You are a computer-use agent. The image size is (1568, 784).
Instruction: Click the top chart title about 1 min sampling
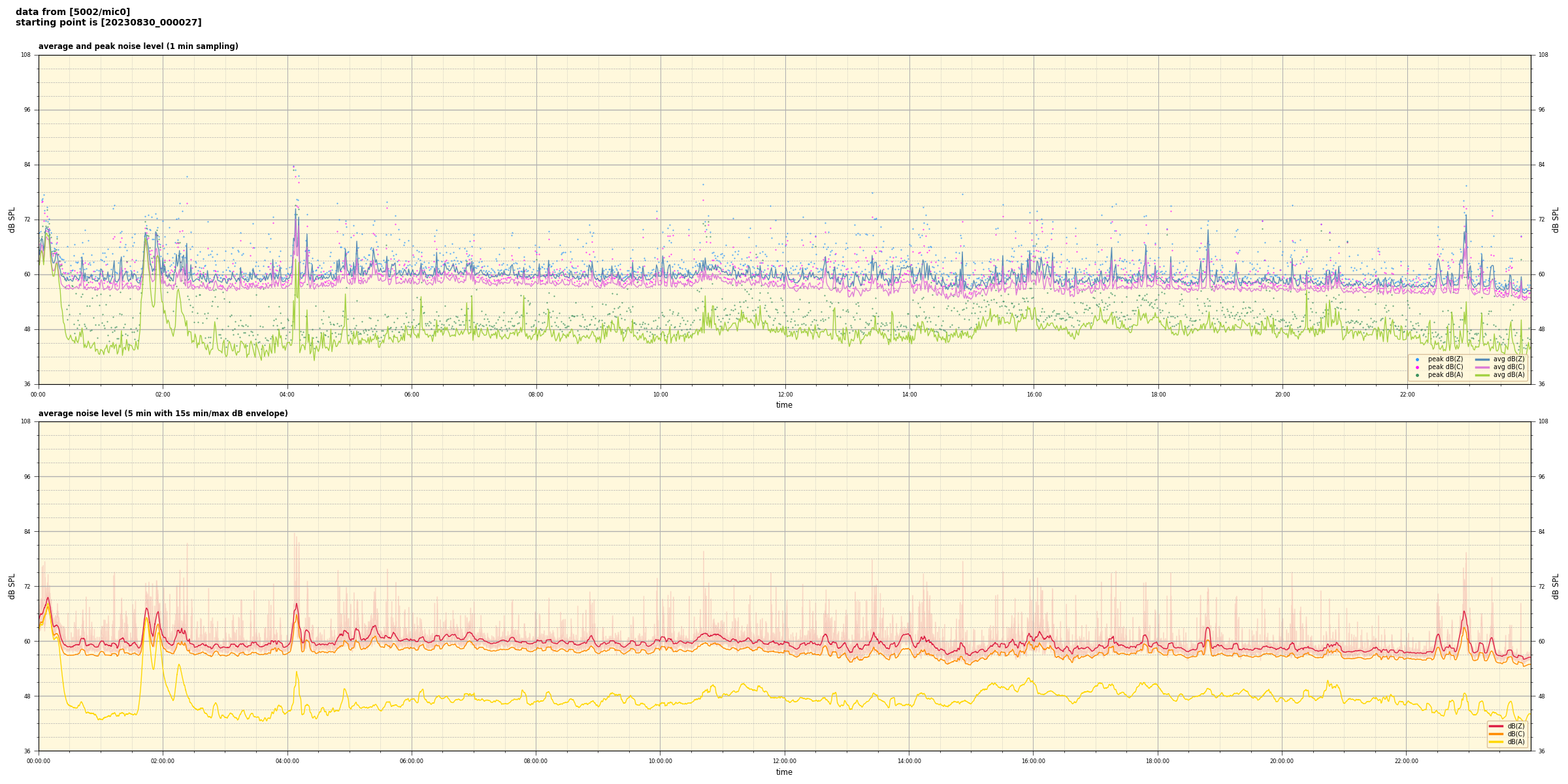[x=138, y=46]
